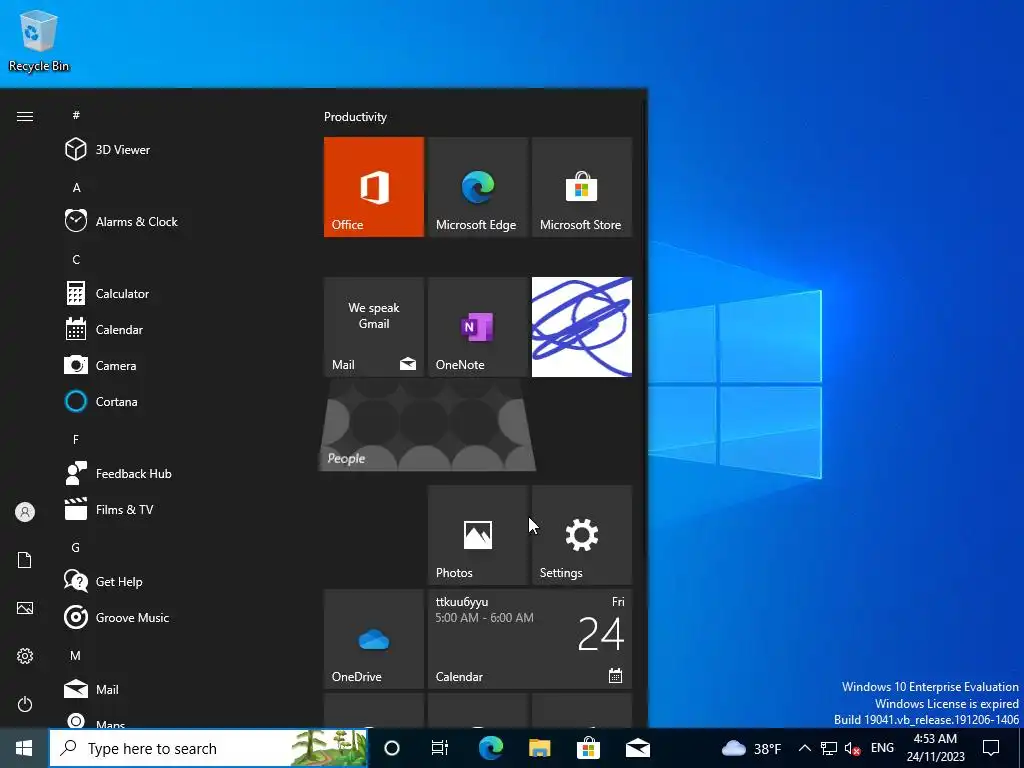The height and width of the screenshot is (768, 1024).
Task: Open Settings gear in Start sidebar
Action: pyautogui.click(x=25, y=656)
